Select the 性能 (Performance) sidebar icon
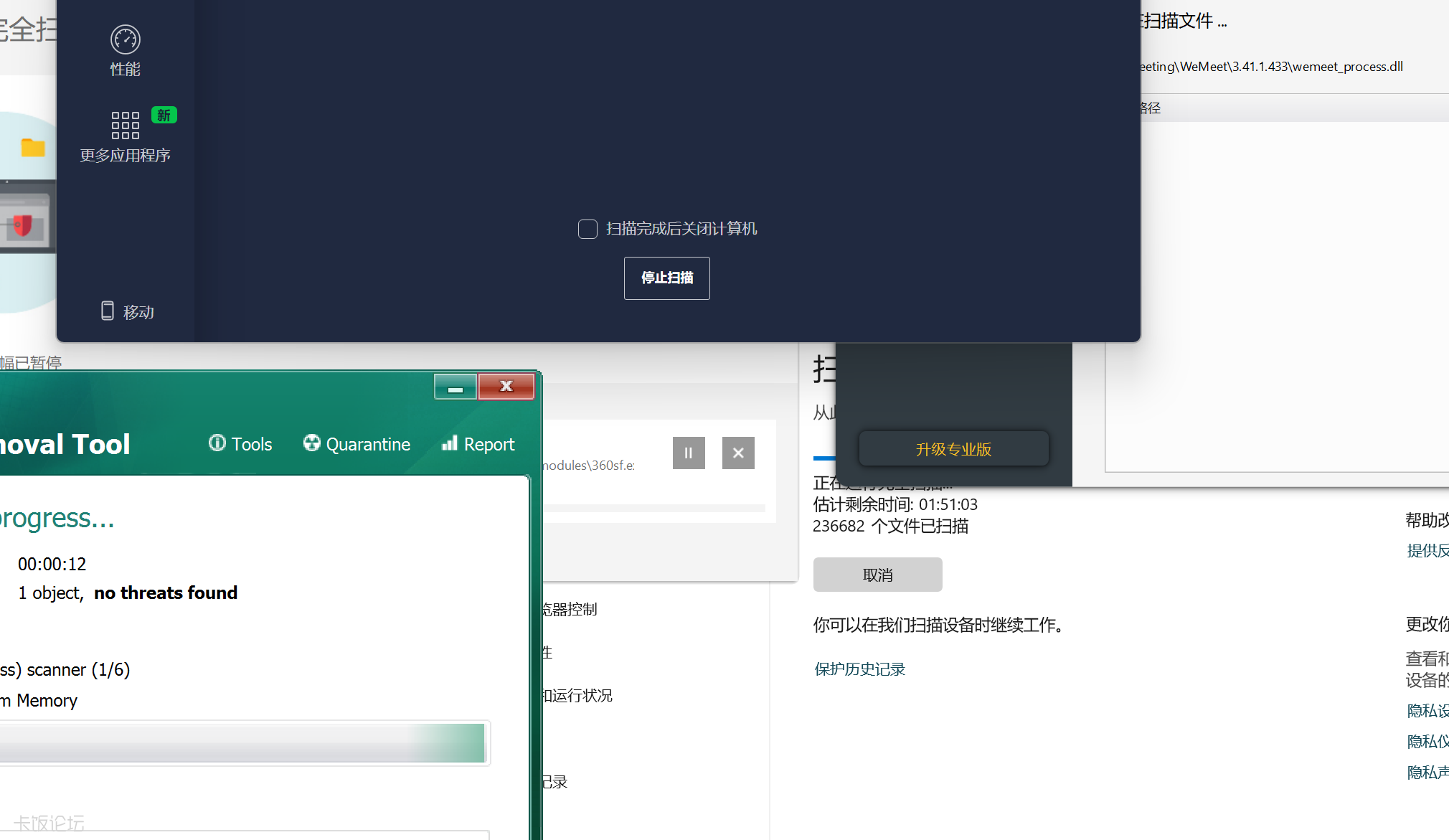Viewport: 1449px width, 840px height. click(x=125, y=49)
